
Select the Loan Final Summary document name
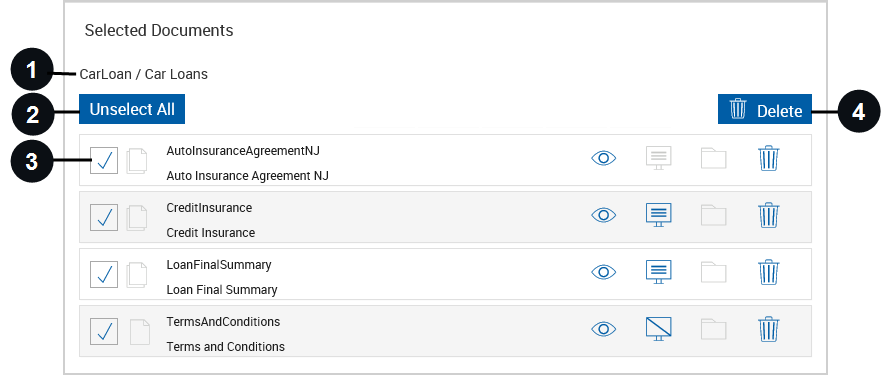[x=222, y=290]
